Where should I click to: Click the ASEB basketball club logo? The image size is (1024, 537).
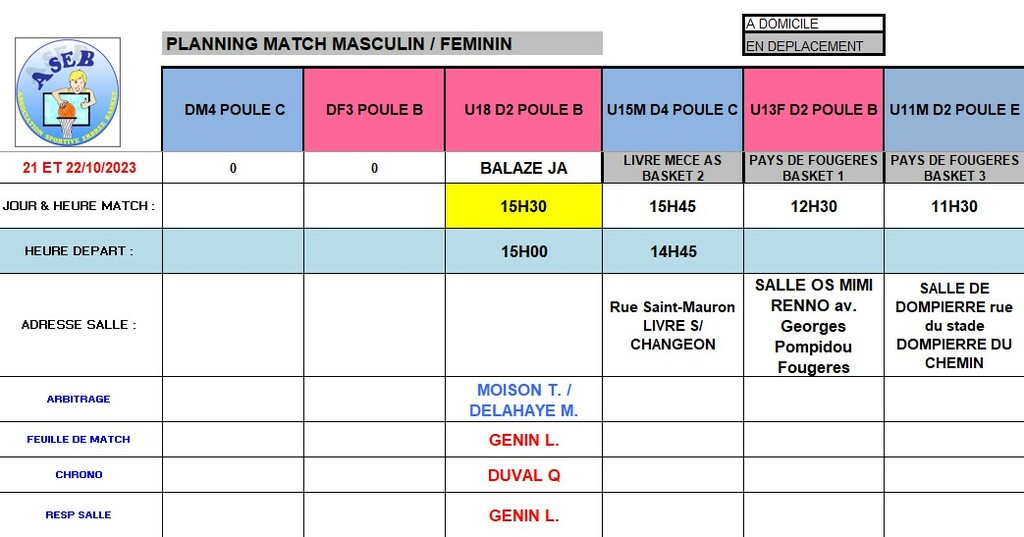67,93
